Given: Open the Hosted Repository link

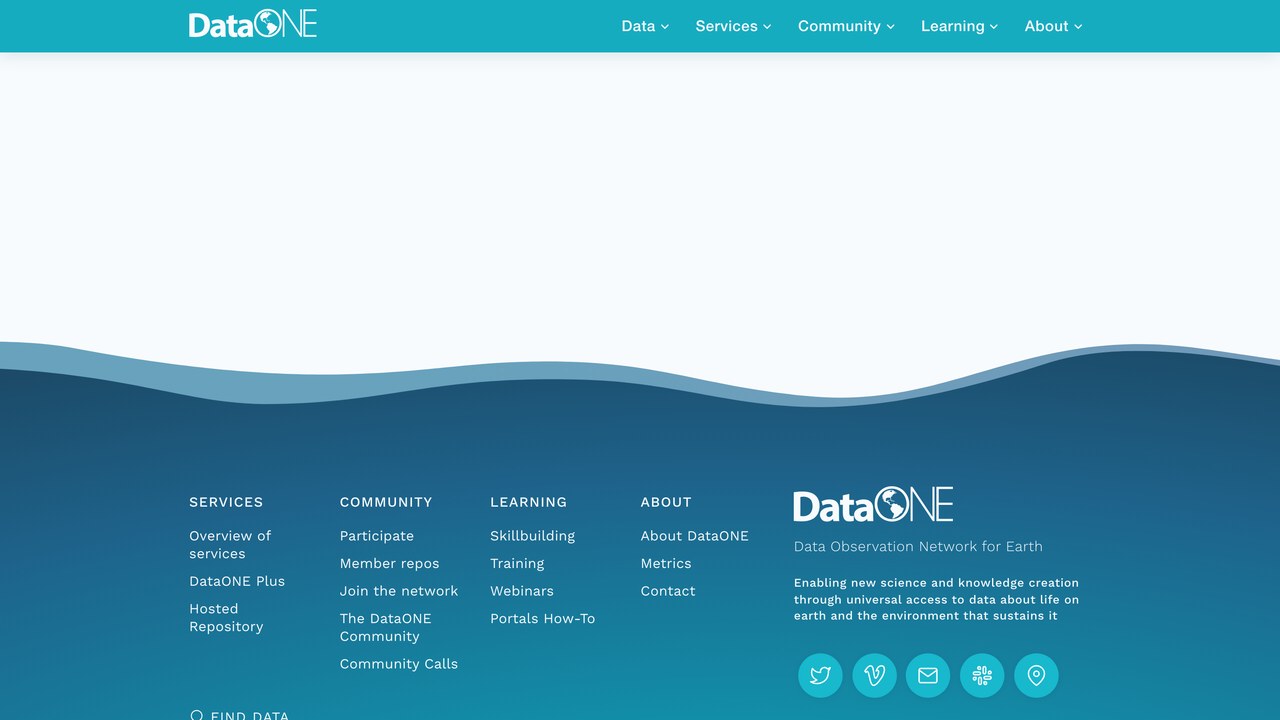Looking at the screenshot, I should (226, 618).
